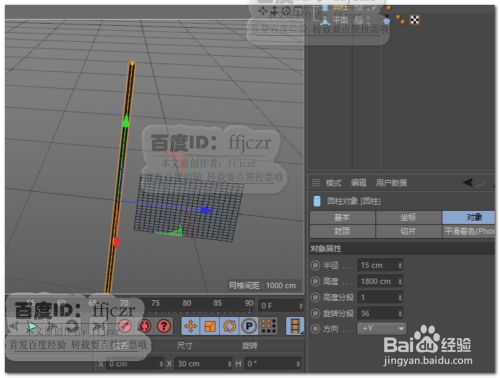Switch to the 封顶 tab
The width and height of the screenshot is (500, 378).
(342, 231)
